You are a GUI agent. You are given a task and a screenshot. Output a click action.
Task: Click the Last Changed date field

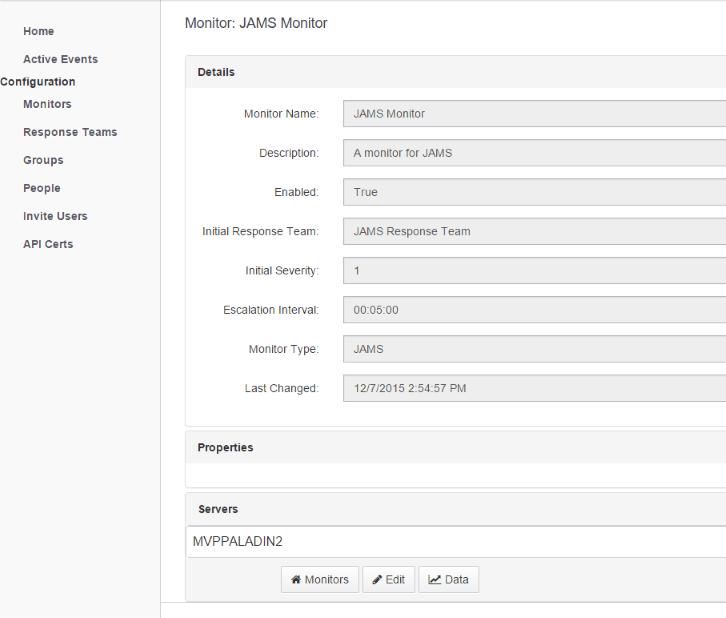[x=534, y=388]
